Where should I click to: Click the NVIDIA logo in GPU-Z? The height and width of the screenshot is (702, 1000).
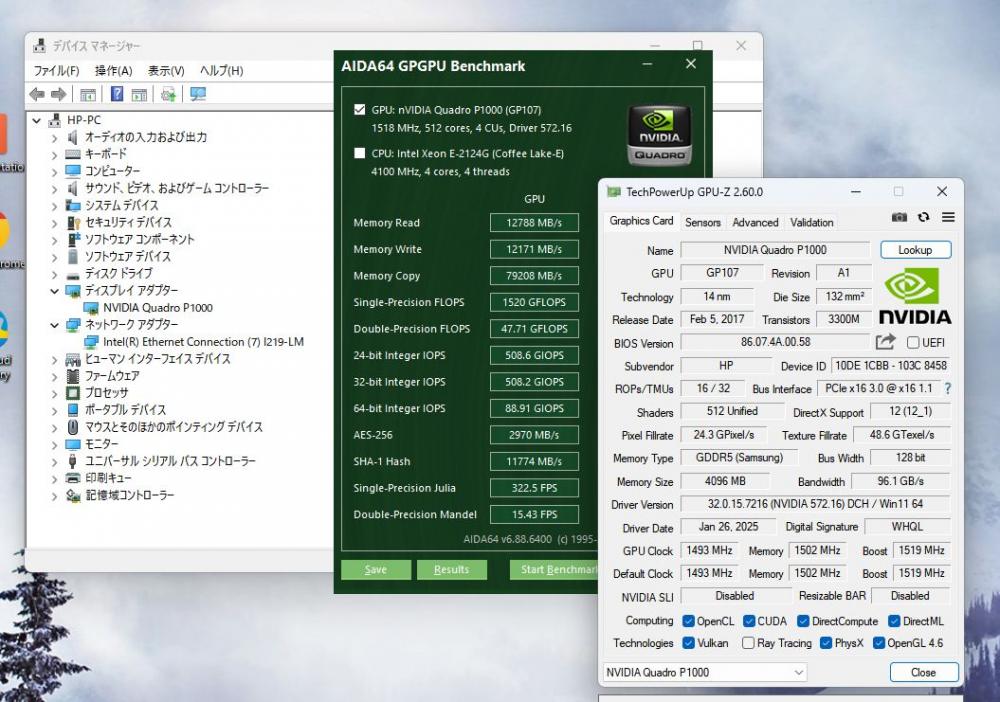click(x=915, y=296)
